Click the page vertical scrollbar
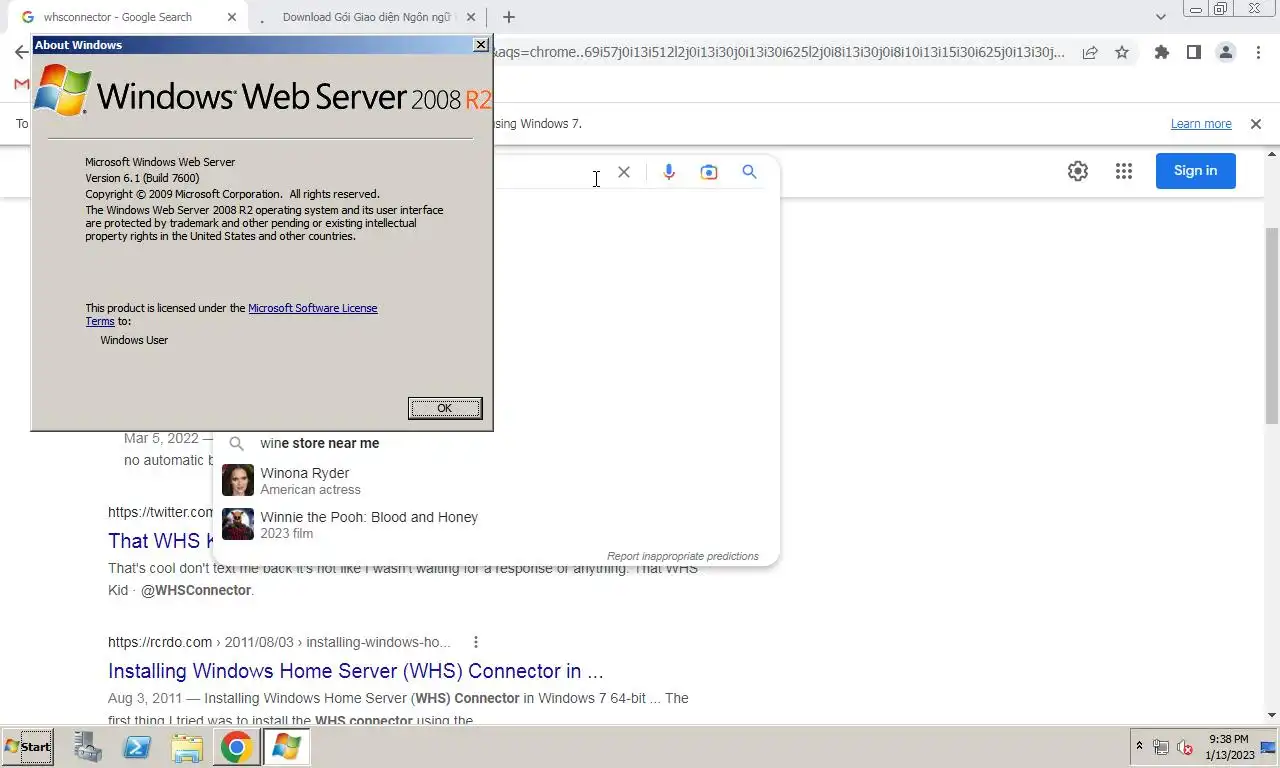Screen dimensions: 1280x768 coord(1272,324)
